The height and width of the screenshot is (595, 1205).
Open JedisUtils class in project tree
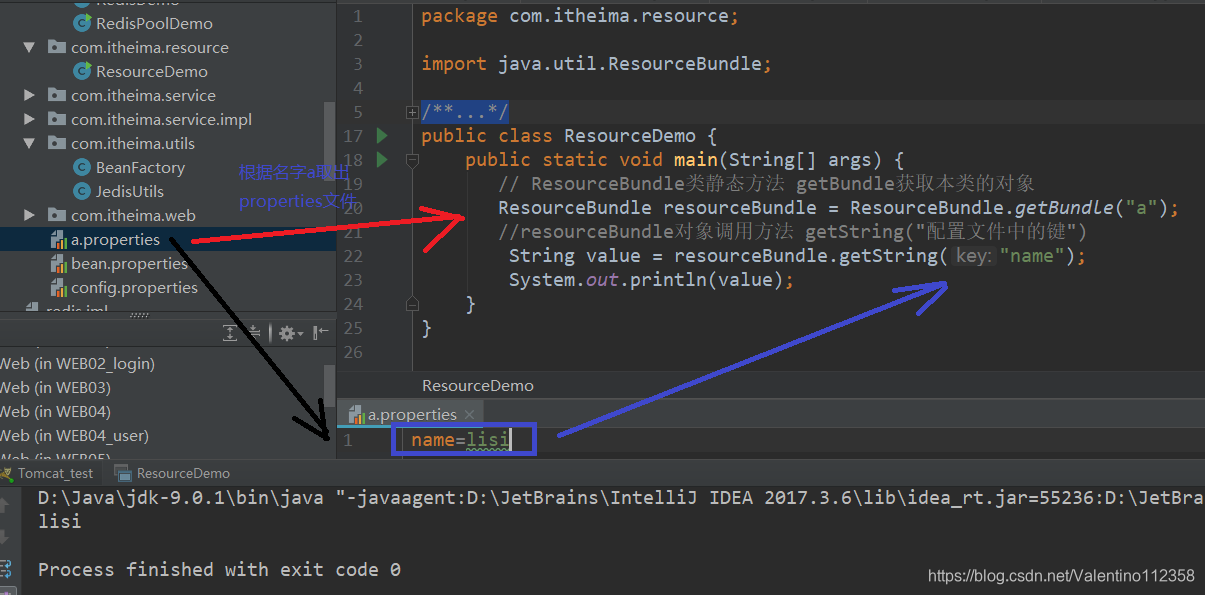(130, 191)
